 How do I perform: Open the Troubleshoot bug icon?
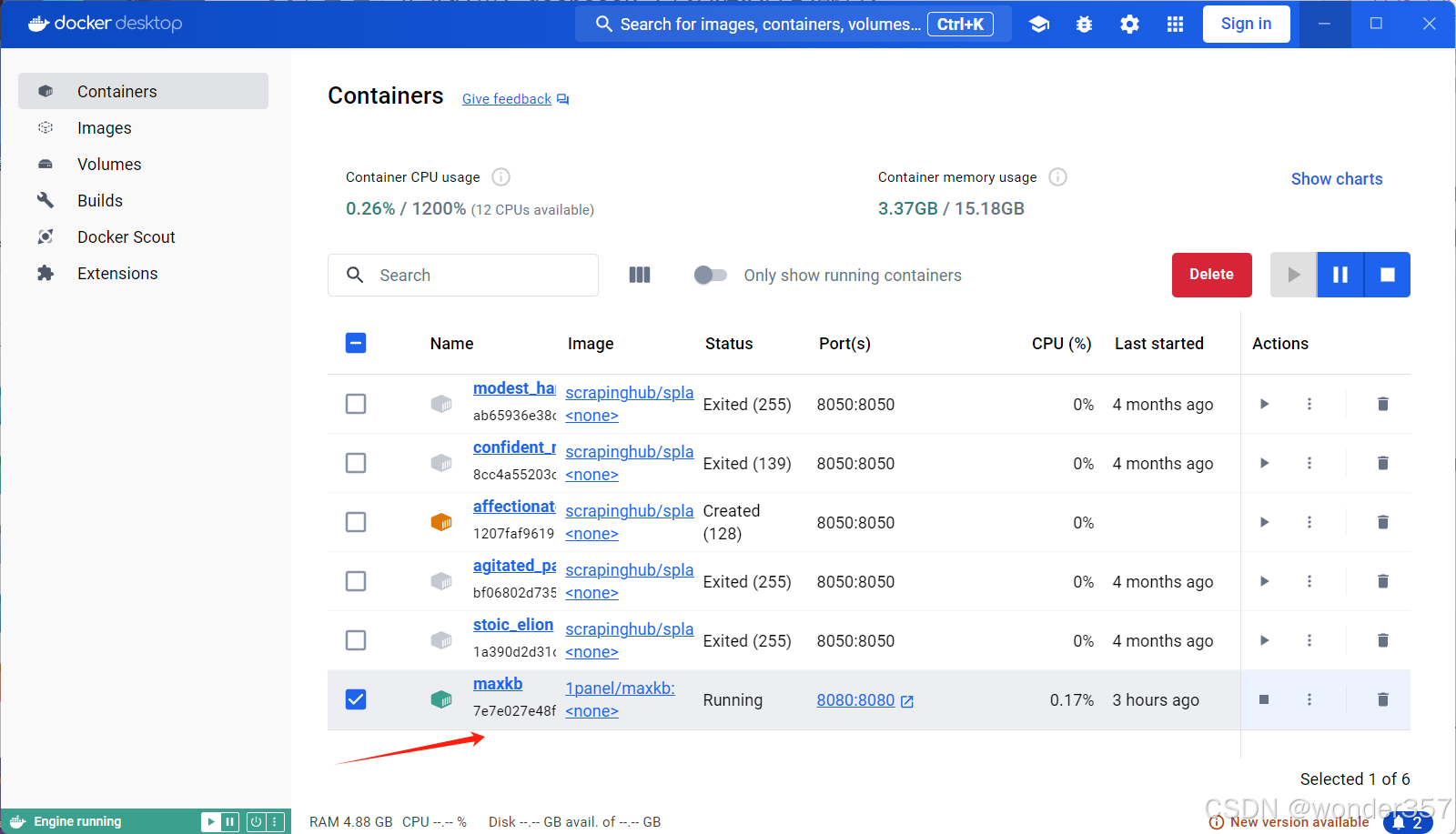1084,25
